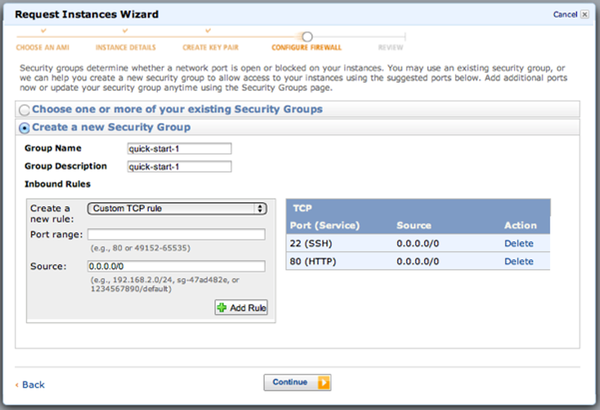Click the '80 (HTTP)' port cell
600x410 pixels.
click(313, 261)
